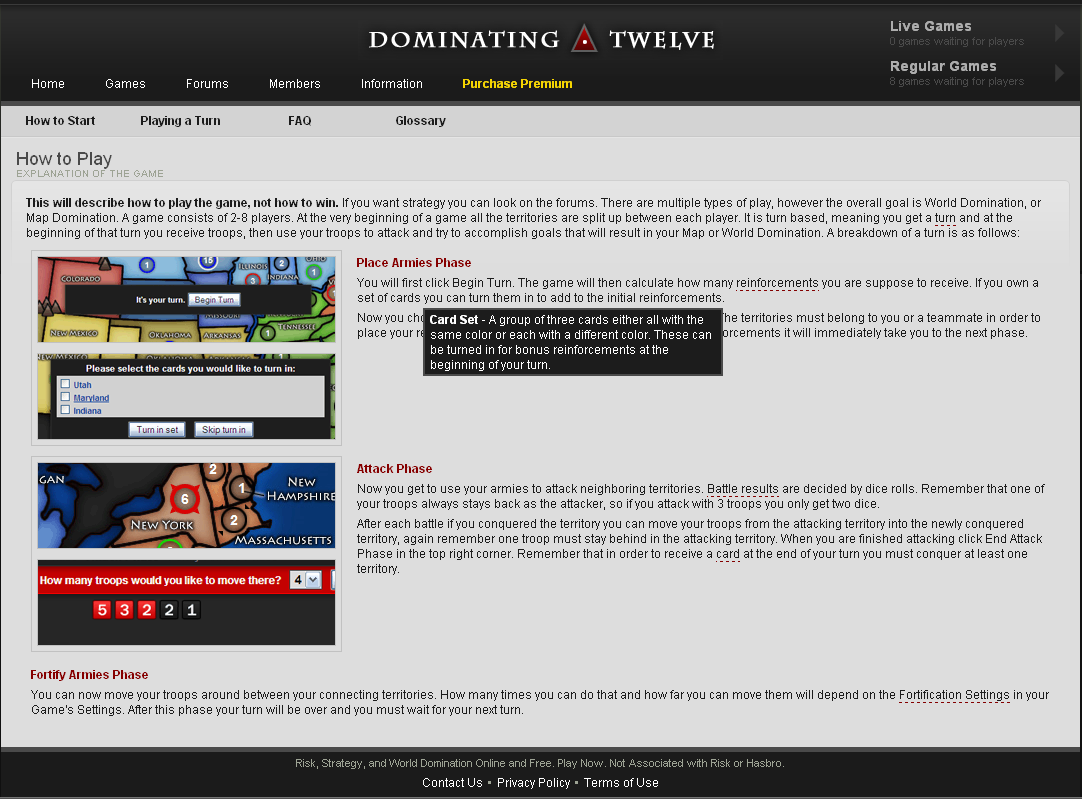Click the DOMINATING logo text
This screenshot has height=799, width=1082.
(x=464, y=40)
